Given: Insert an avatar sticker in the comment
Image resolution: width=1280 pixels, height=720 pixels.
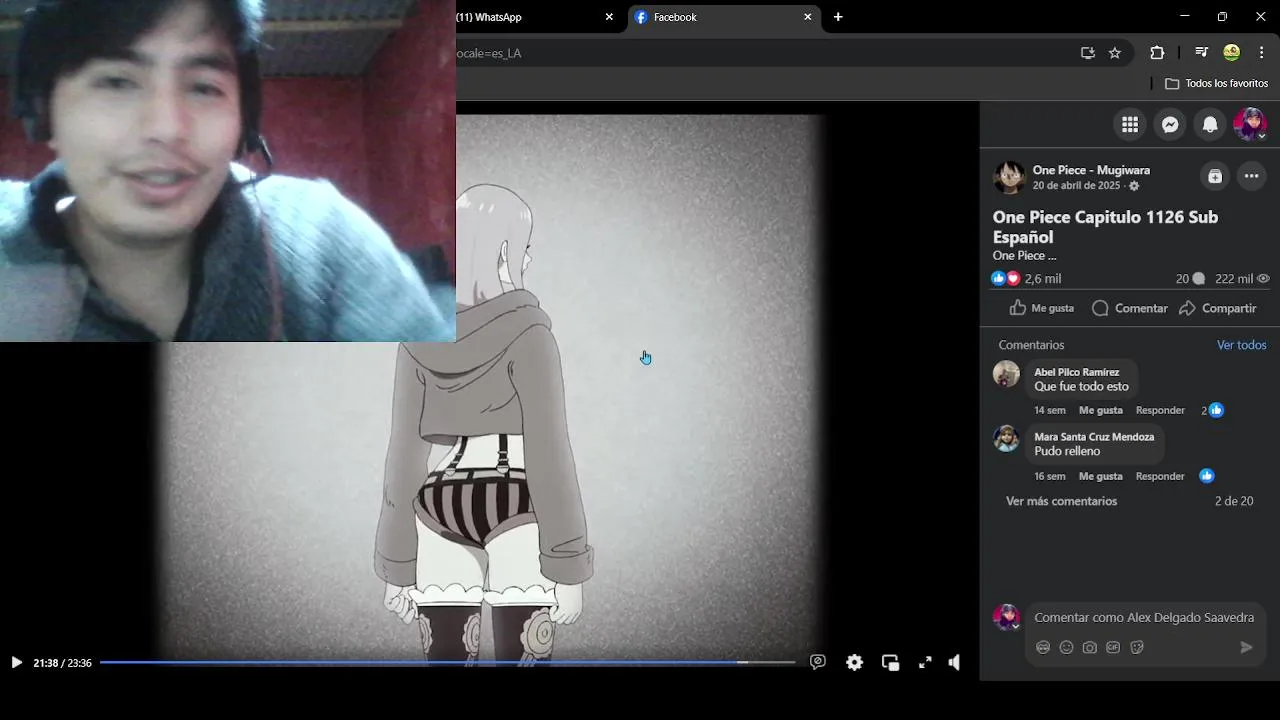Looking at the screenshot, I should click(1043, 647).
